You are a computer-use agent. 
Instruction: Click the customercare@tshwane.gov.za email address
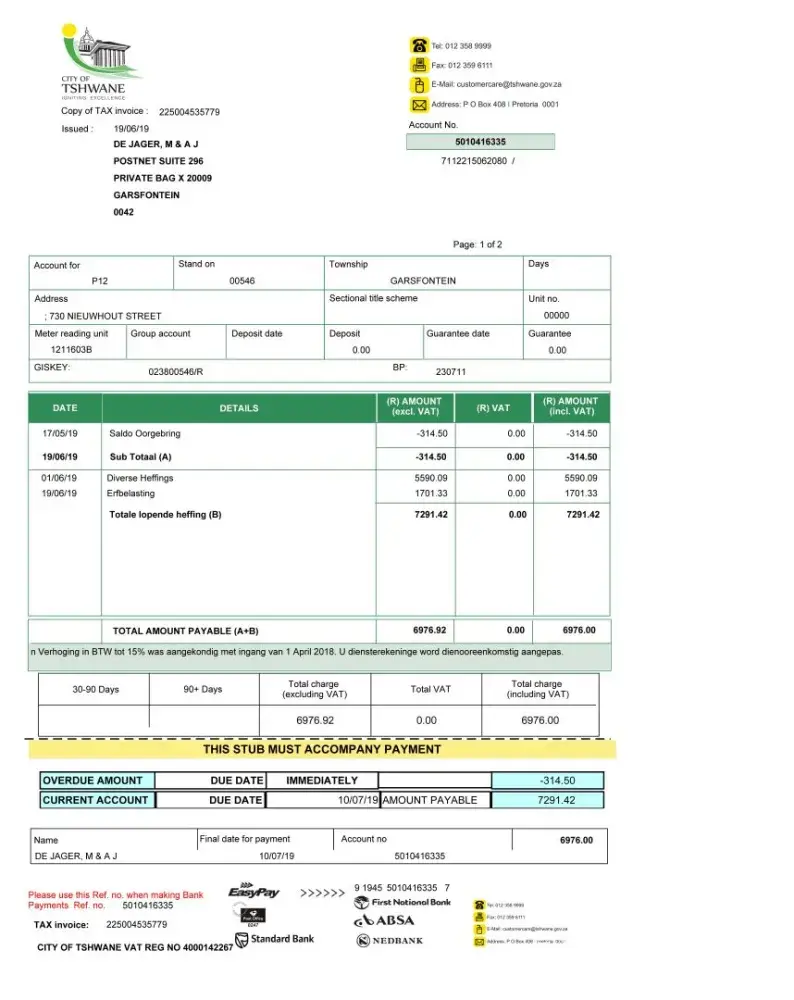(509, 84)
